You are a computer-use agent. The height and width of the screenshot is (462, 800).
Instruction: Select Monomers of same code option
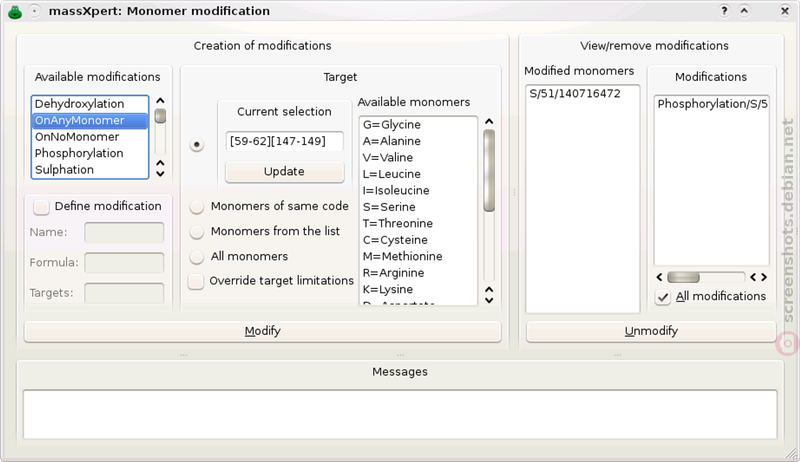click(196, 207)
